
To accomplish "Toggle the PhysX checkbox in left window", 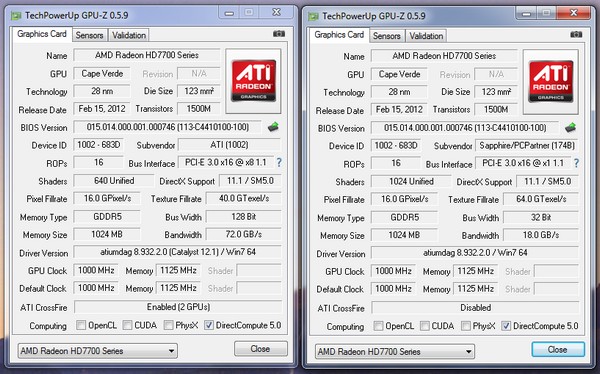I will coord(168,325).
